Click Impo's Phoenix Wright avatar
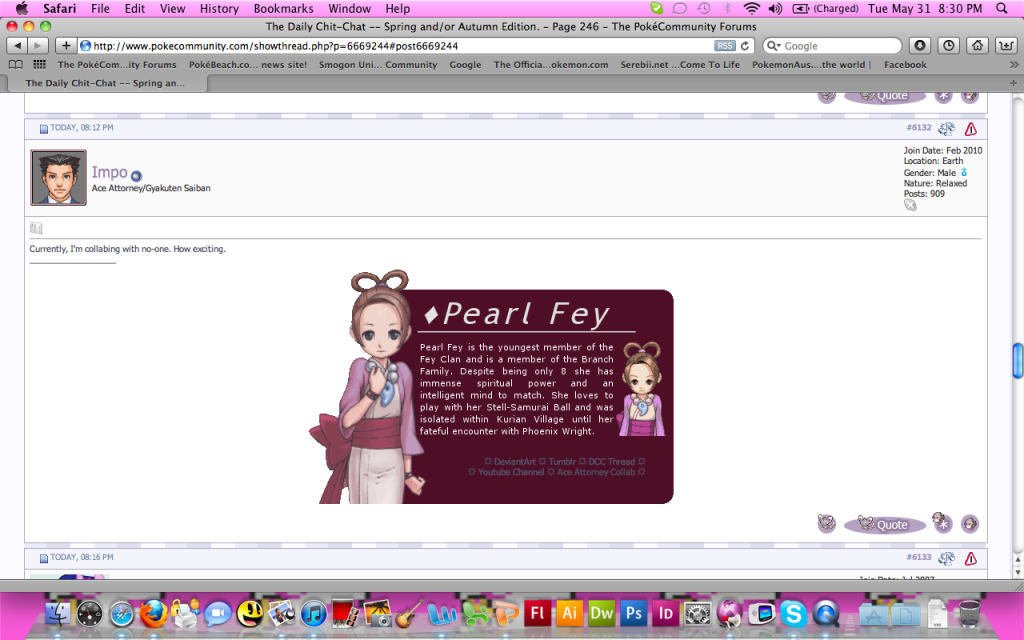This screenshot has height=640, width=1024. pyautogui.click(x=58, y=178)
